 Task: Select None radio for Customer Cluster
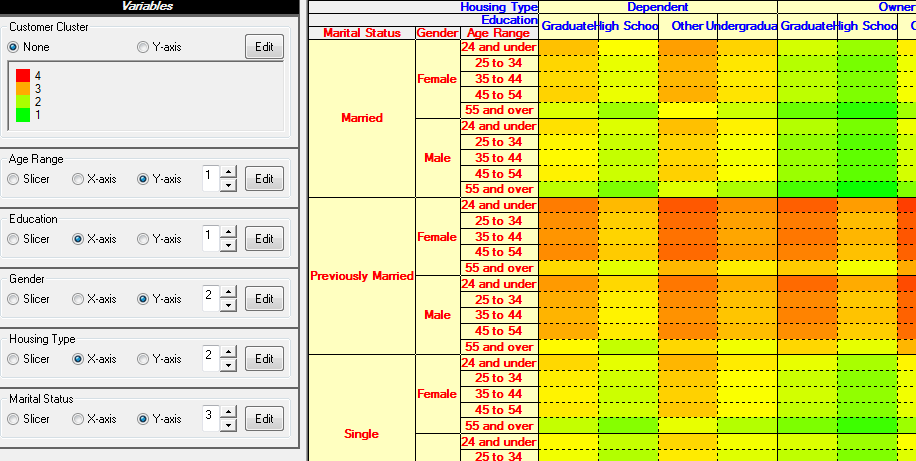tap(13, 47)
